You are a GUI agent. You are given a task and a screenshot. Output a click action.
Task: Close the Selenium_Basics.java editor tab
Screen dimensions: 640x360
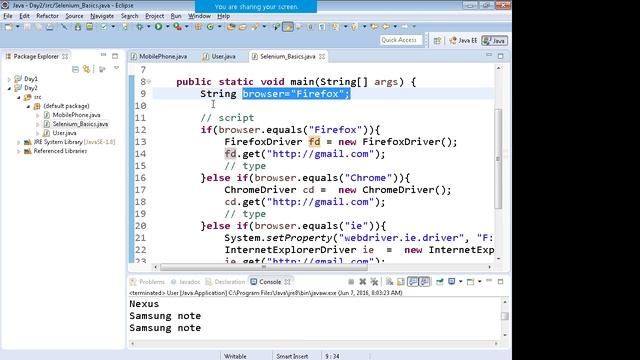[x=322, y=56]
